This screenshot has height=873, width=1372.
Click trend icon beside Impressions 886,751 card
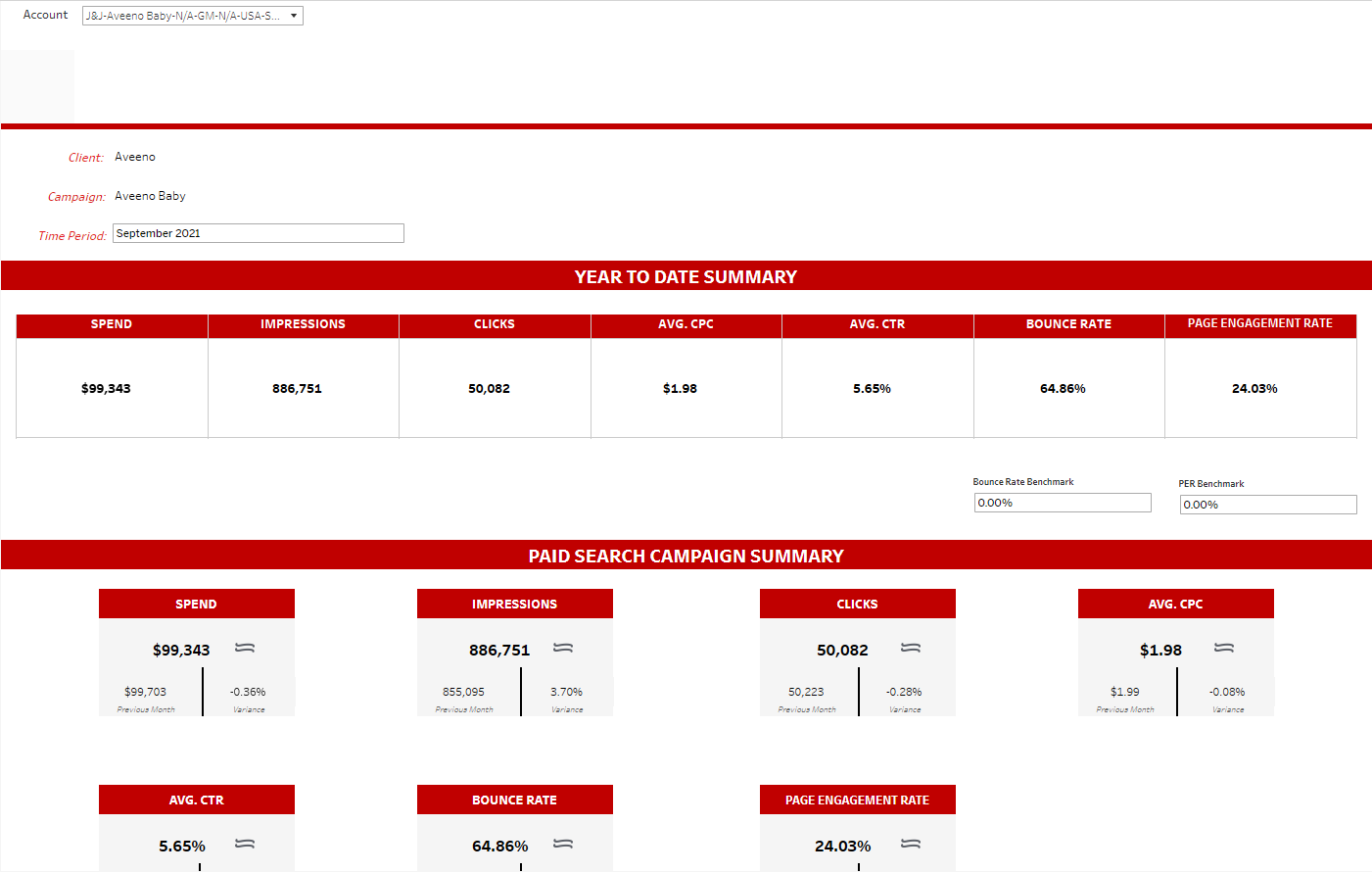[x=563, y=649]
